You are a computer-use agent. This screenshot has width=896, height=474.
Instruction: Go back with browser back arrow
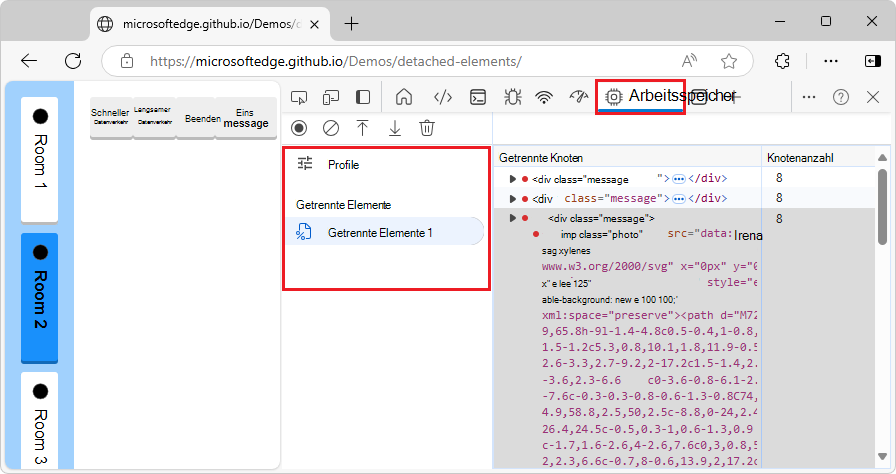point(29,61)
